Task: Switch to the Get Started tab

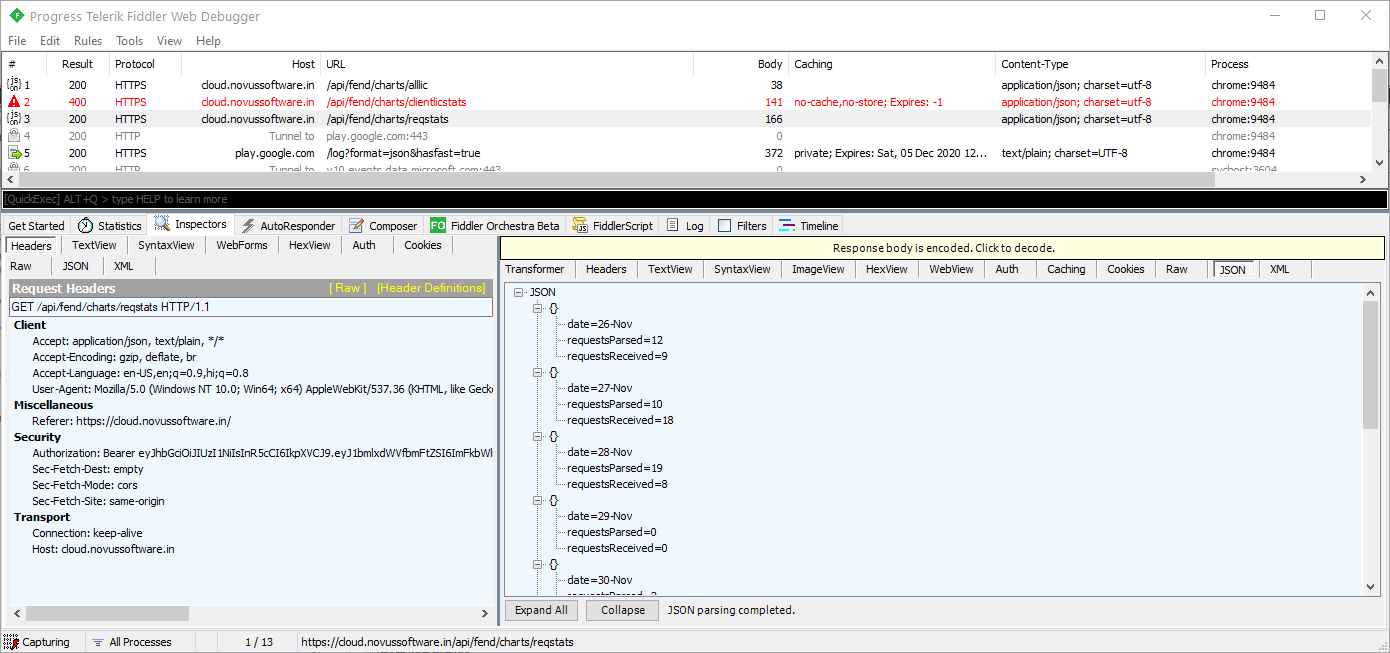Action: pyautogui.click(x=36, y=226)
